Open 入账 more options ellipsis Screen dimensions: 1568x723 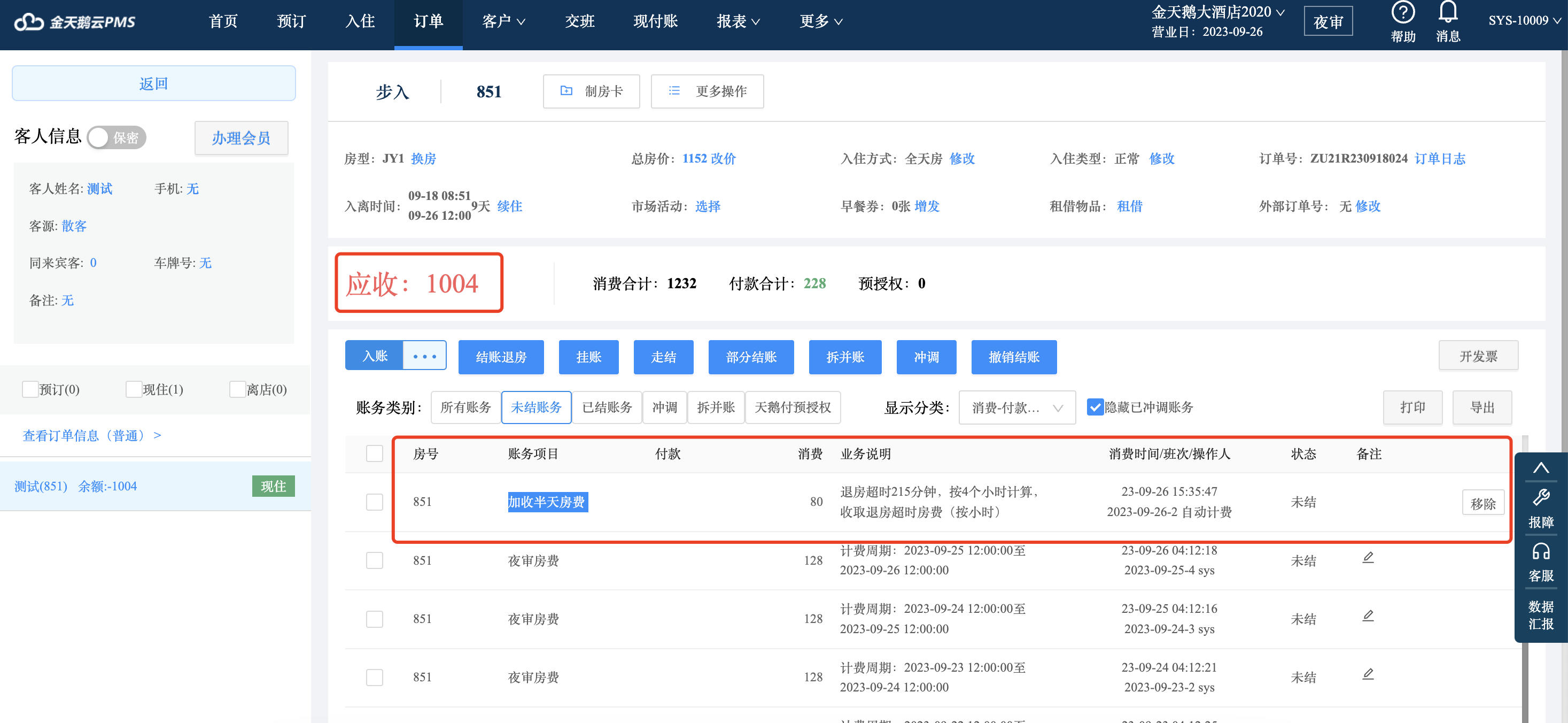(x=424, y=356)
